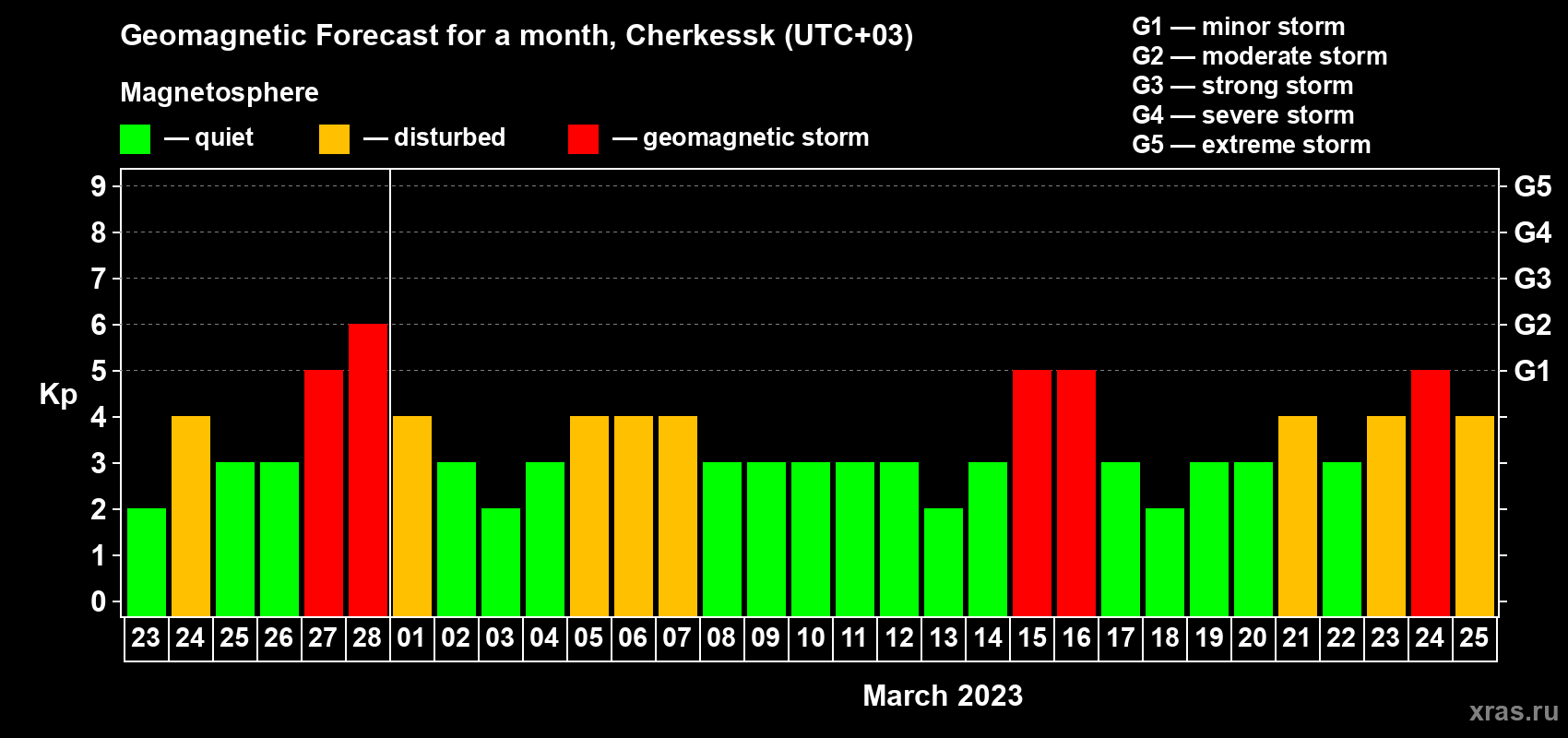Viewport: 1568px width, 738px height.
Task: Click the 'G1' label on the right axis
Action: click(1533, 371)
